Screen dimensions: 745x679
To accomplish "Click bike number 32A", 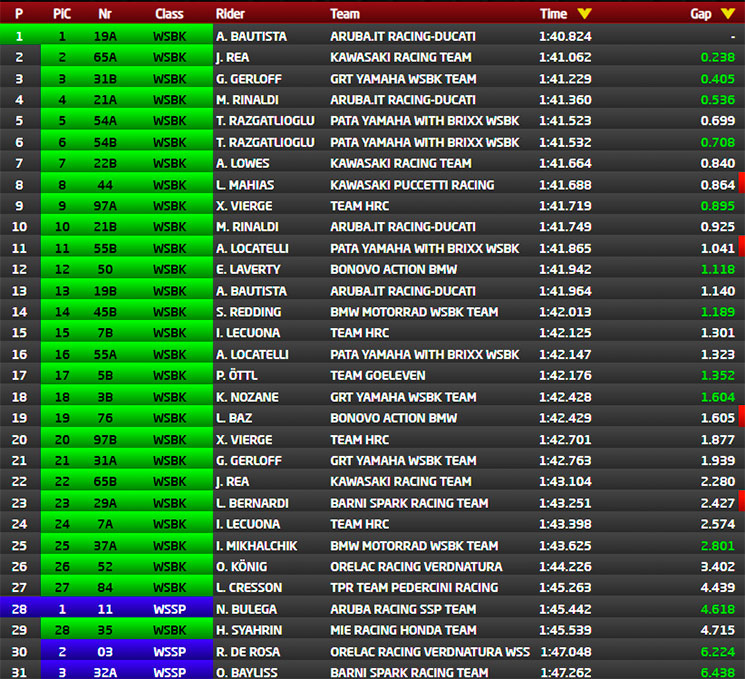I will tap(105, 673).
